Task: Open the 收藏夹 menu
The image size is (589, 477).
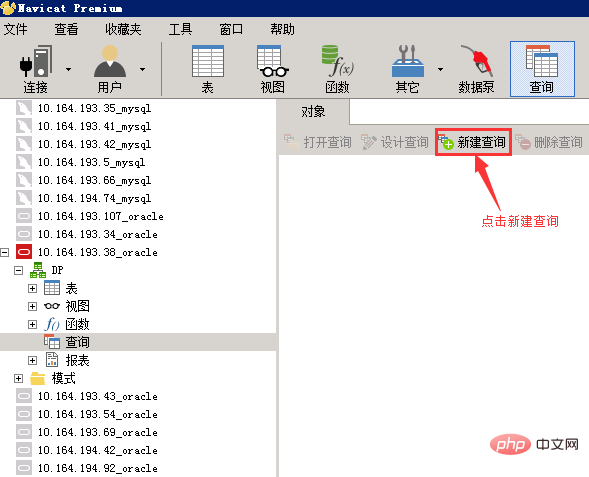Action: tap(123, 29)
